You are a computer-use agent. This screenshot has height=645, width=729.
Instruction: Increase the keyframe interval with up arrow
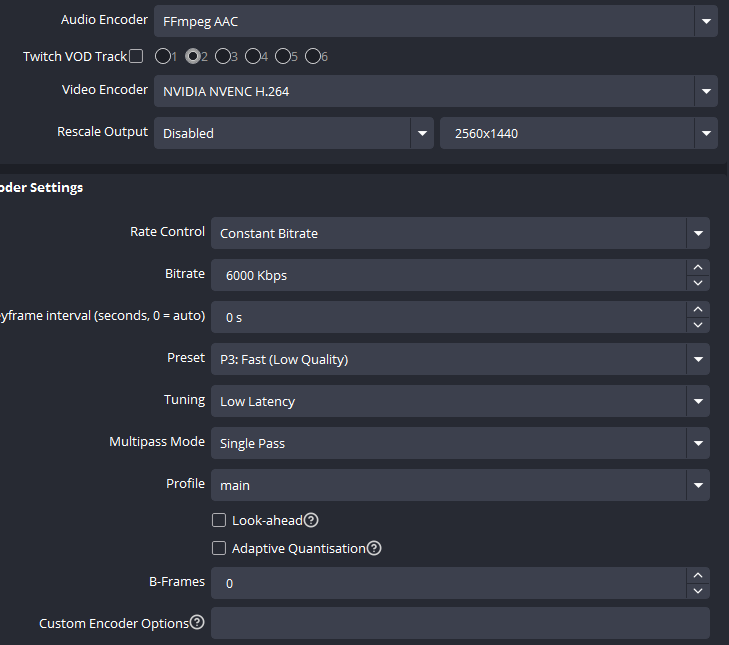(x=698, y=309)
